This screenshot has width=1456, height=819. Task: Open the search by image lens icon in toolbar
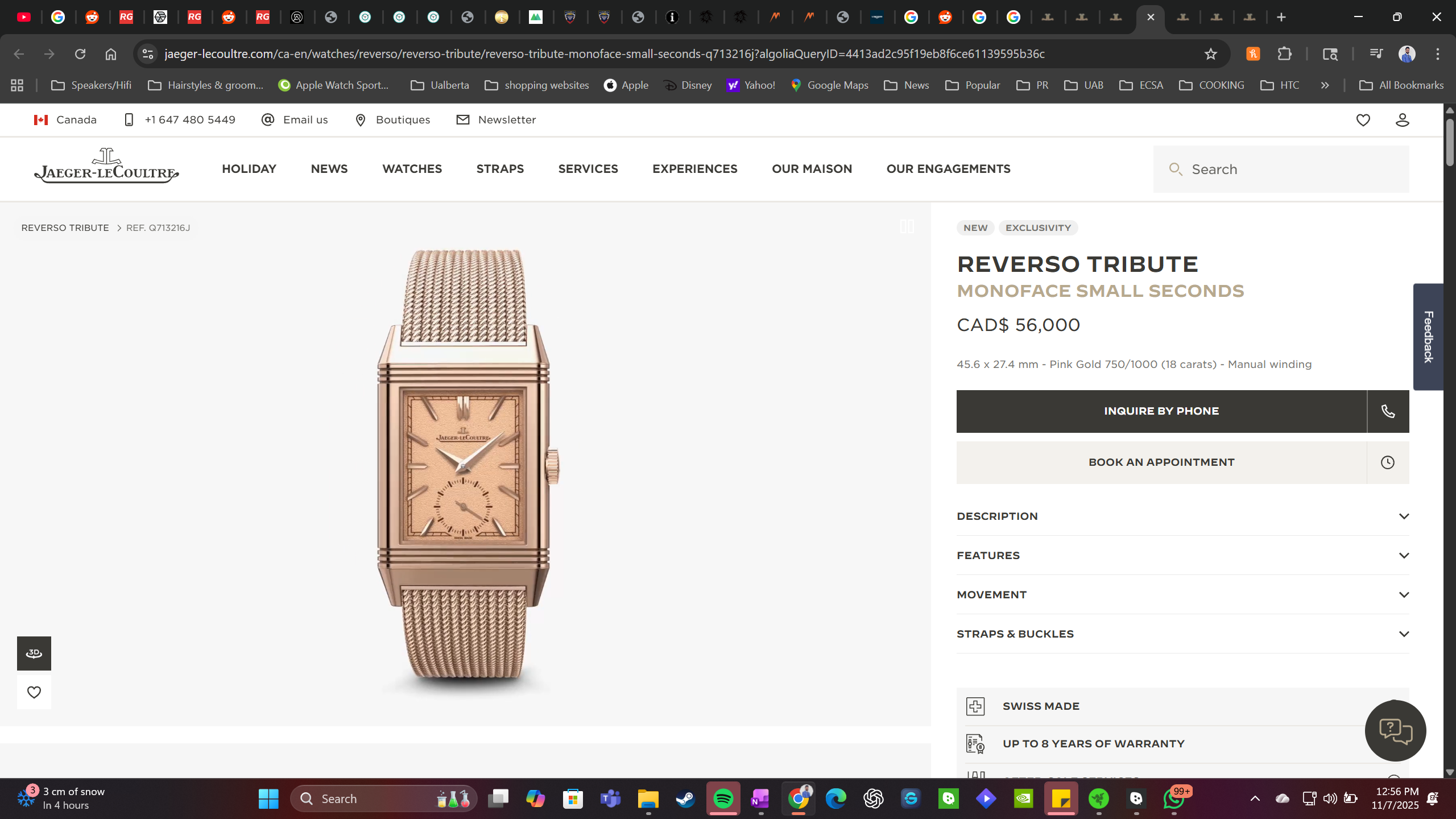pos(1330,54)
